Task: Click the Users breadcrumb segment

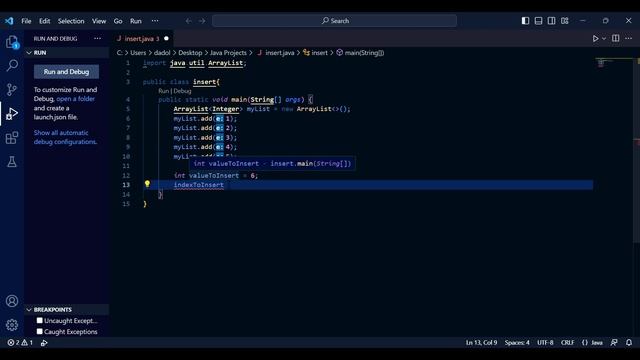Action: point(138,53)
